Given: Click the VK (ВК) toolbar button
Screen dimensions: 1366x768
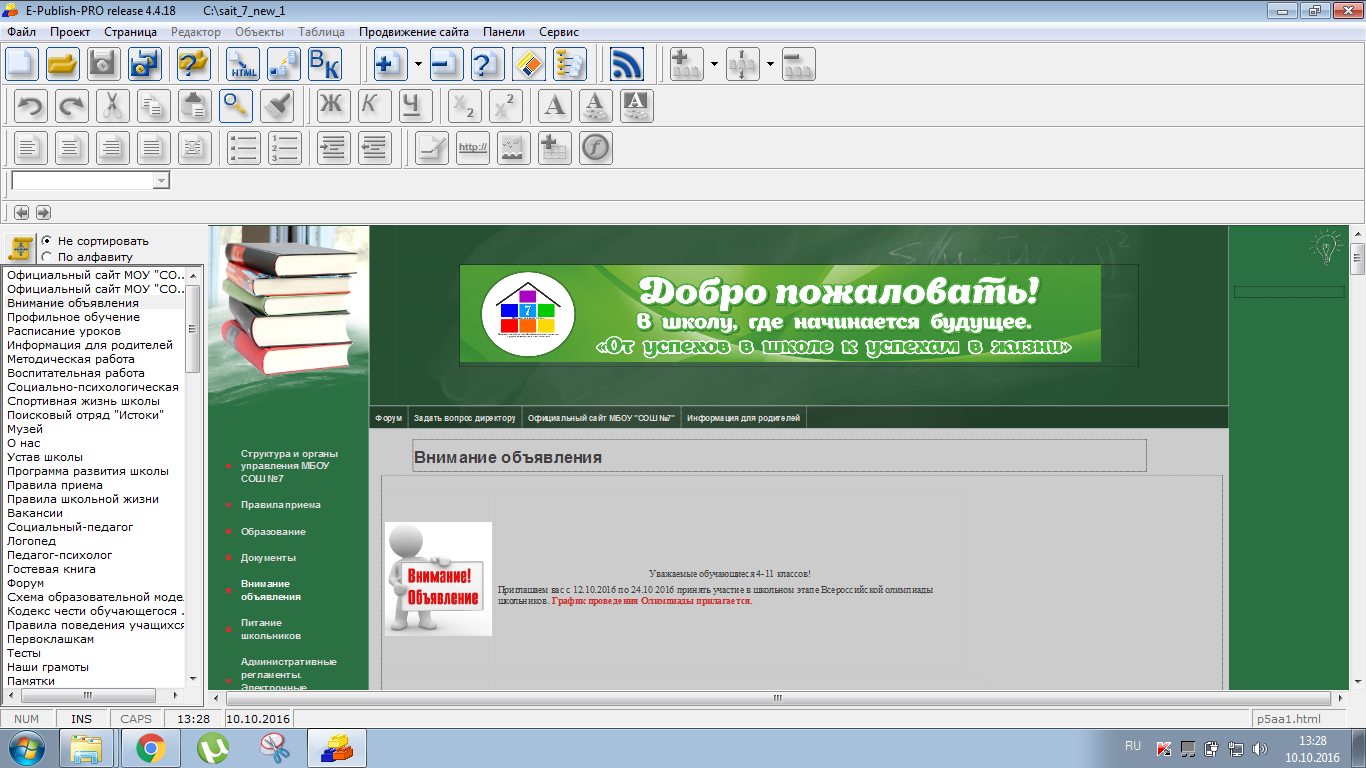Looking at the screenshot, I should click(324, 64).
